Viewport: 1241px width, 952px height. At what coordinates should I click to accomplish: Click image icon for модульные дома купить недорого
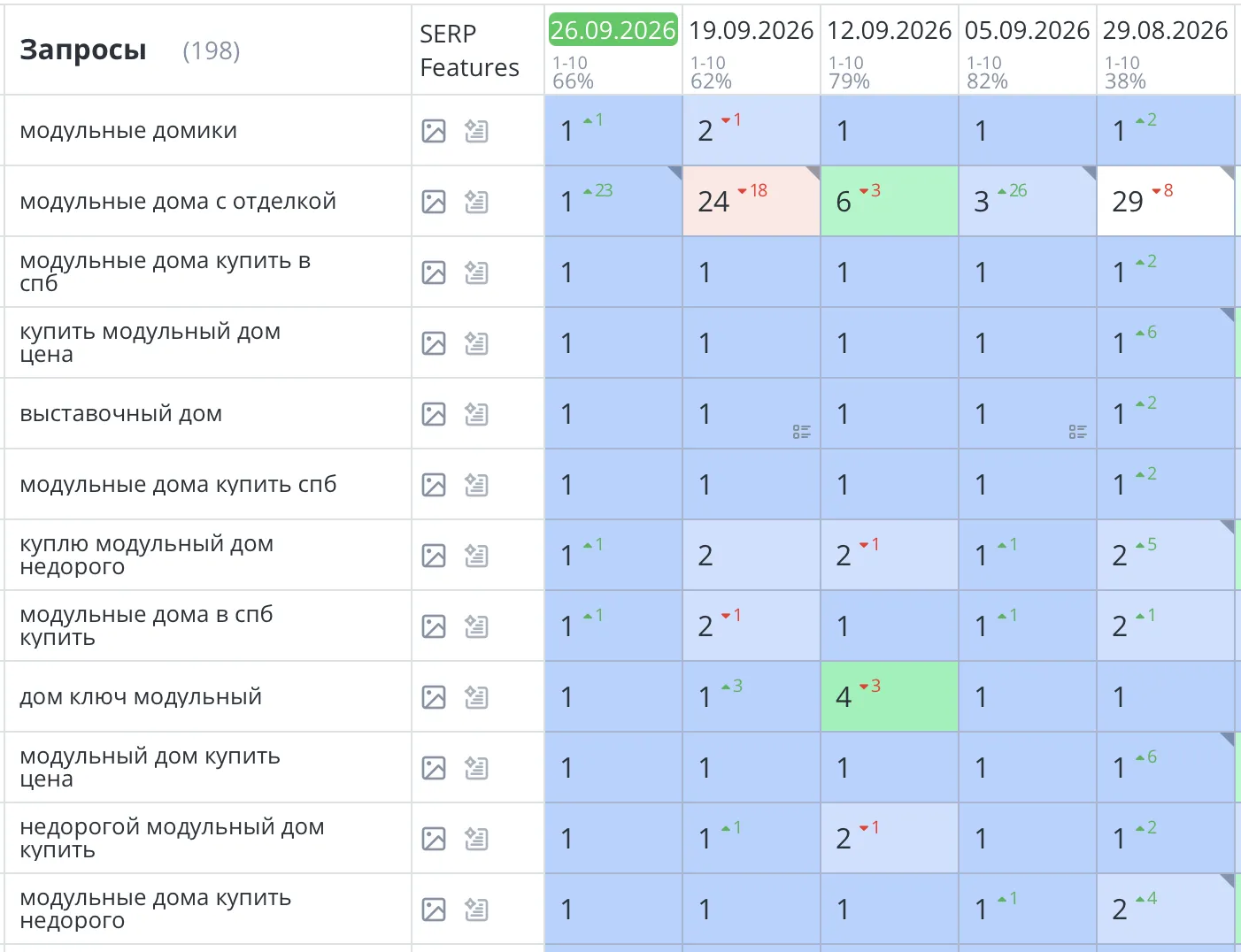pyautogui.click(x=434, y=910)
